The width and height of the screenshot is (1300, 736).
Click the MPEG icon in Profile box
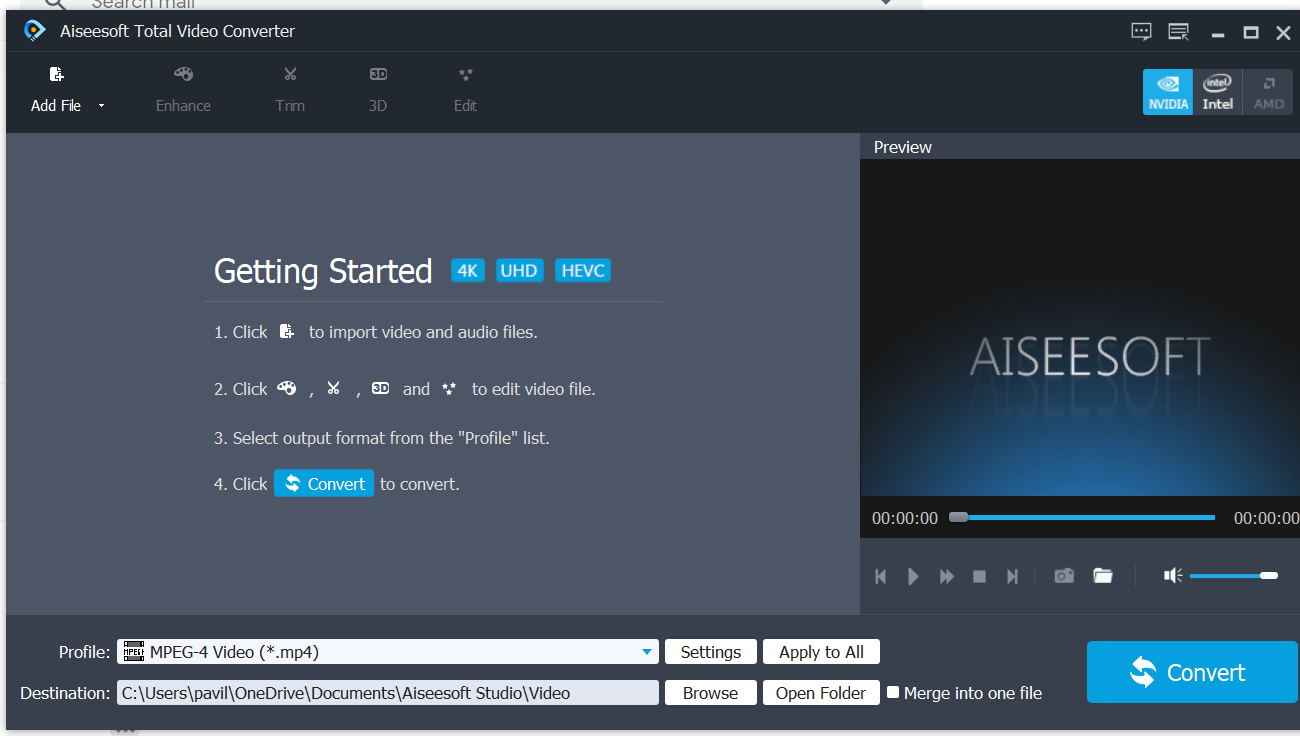[133, 652]
